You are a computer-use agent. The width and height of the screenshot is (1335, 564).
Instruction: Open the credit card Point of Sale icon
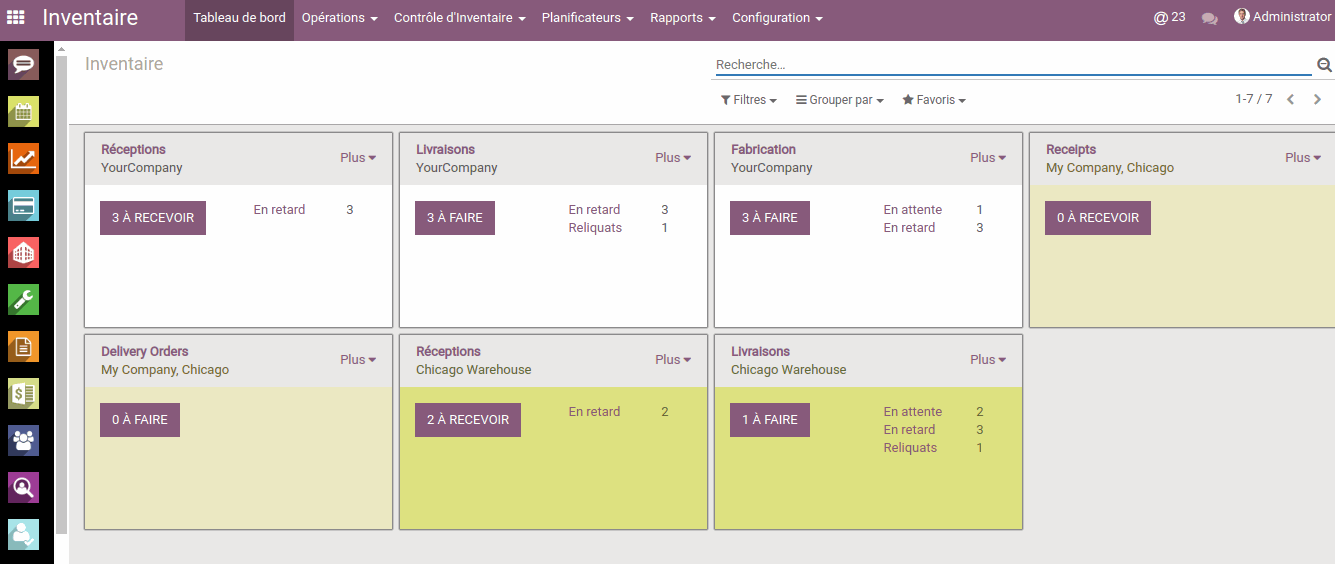tap(23, 205)
